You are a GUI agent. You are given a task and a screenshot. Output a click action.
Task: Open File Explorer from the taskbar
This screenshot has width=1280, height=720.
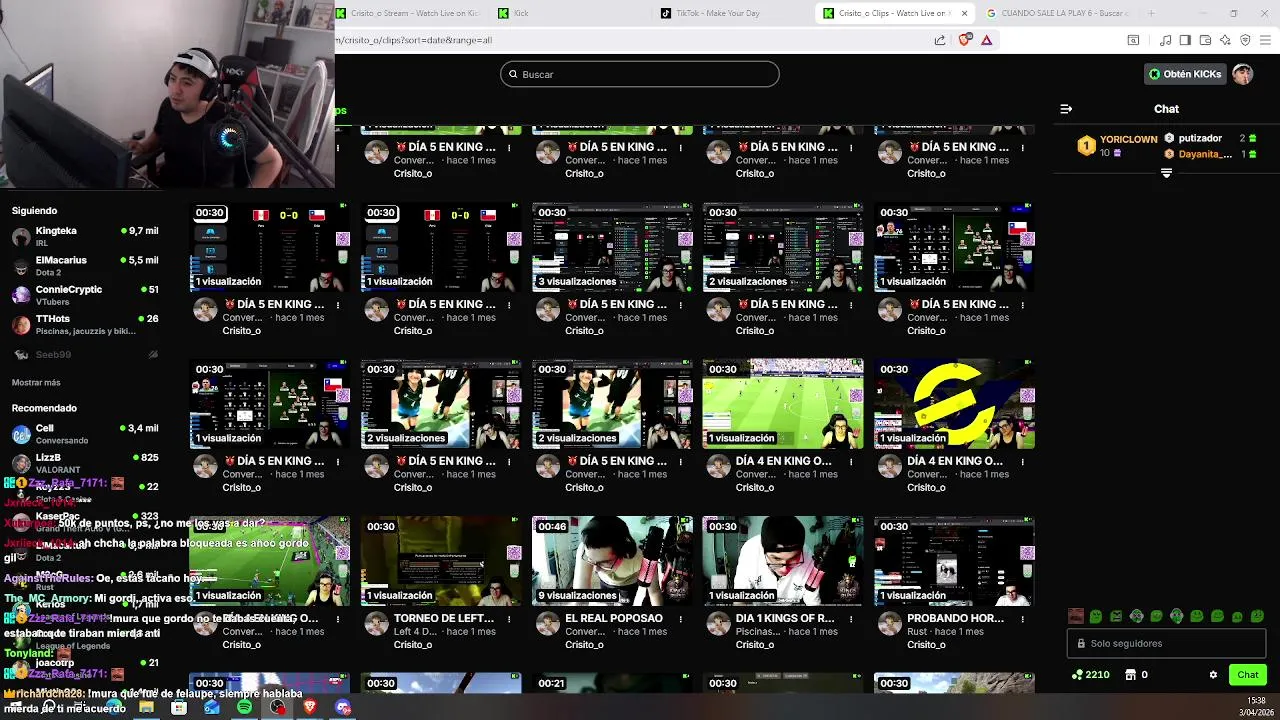146,707
